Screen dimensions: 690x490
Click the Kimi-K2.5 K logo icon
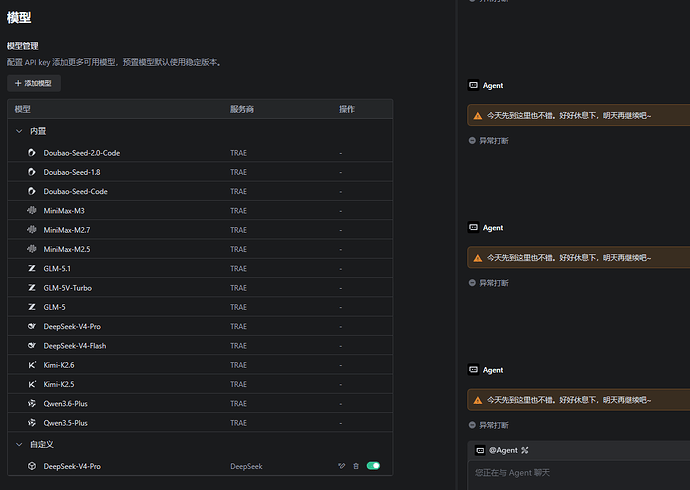pyautogui.click(x=32, y=384)
